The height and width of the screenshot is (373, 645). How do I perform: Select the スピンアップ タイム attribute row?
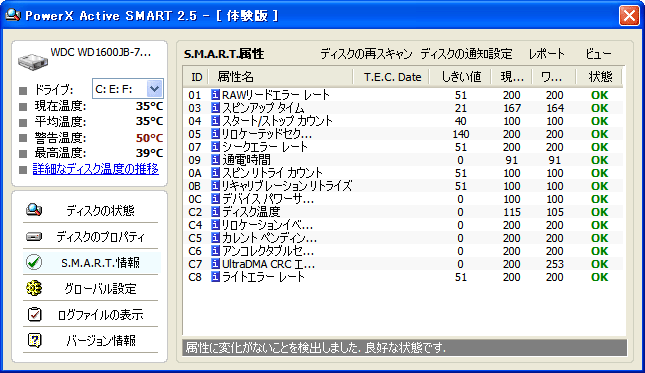tap(403, 108)
